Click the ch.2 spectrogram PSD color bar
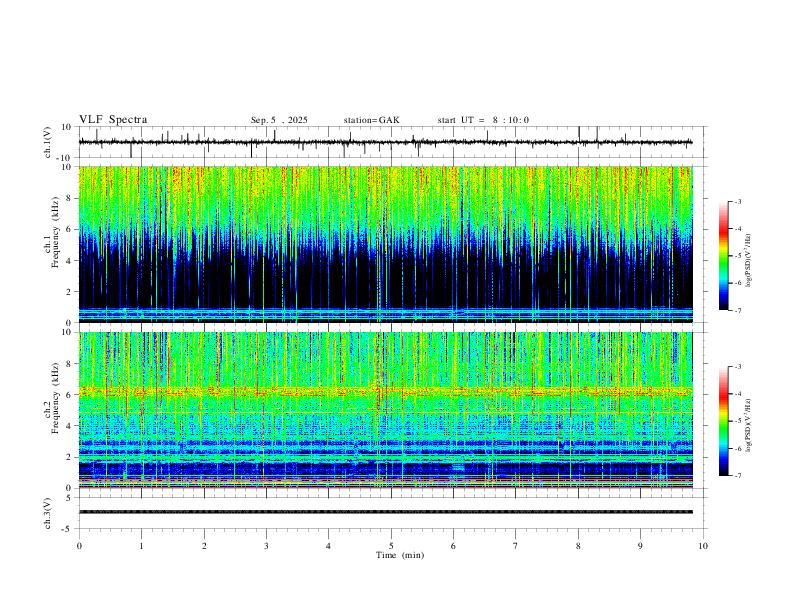 coord(724,421)
